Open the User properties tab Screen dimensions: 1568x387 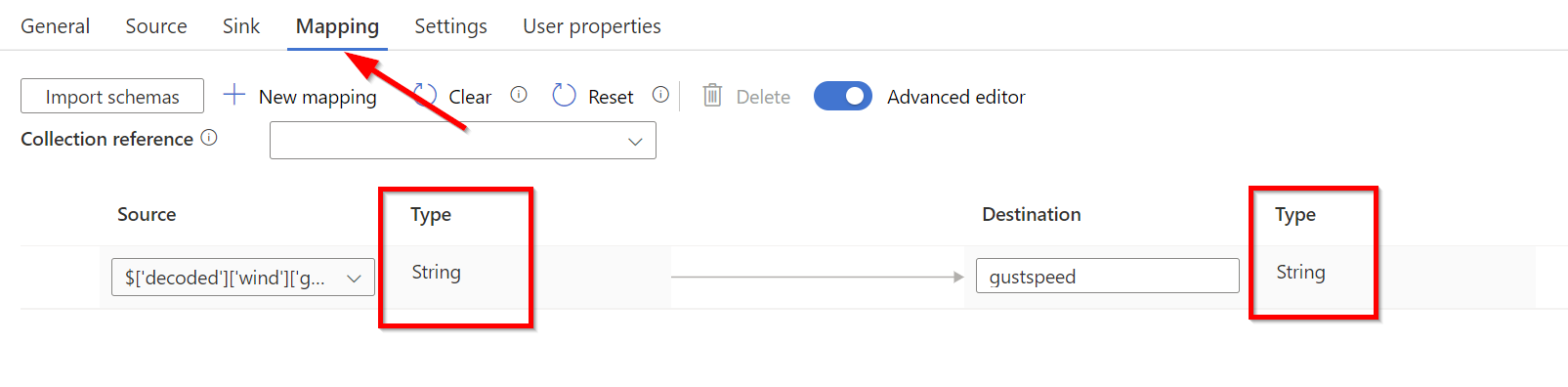coord(592,26)
